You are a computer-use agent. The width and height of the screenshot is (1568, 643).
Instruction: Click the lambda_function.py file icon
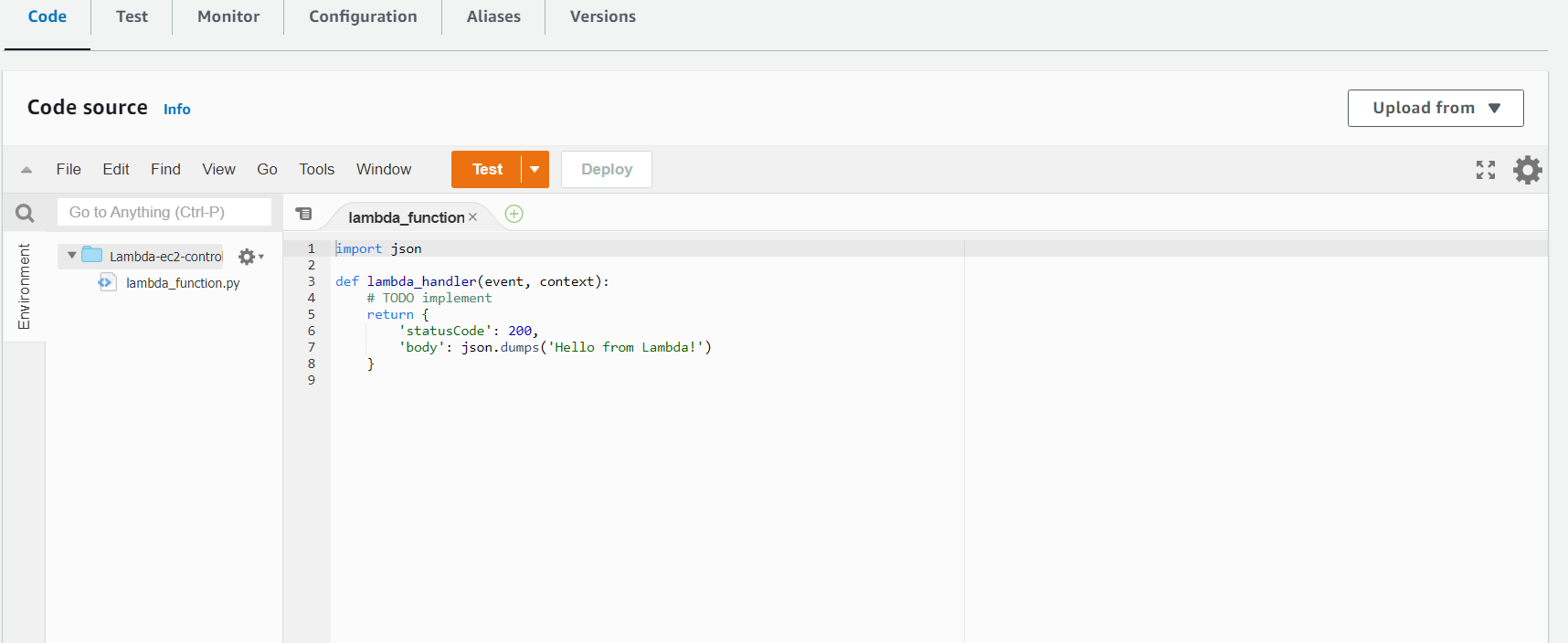[x=107, y=283]
